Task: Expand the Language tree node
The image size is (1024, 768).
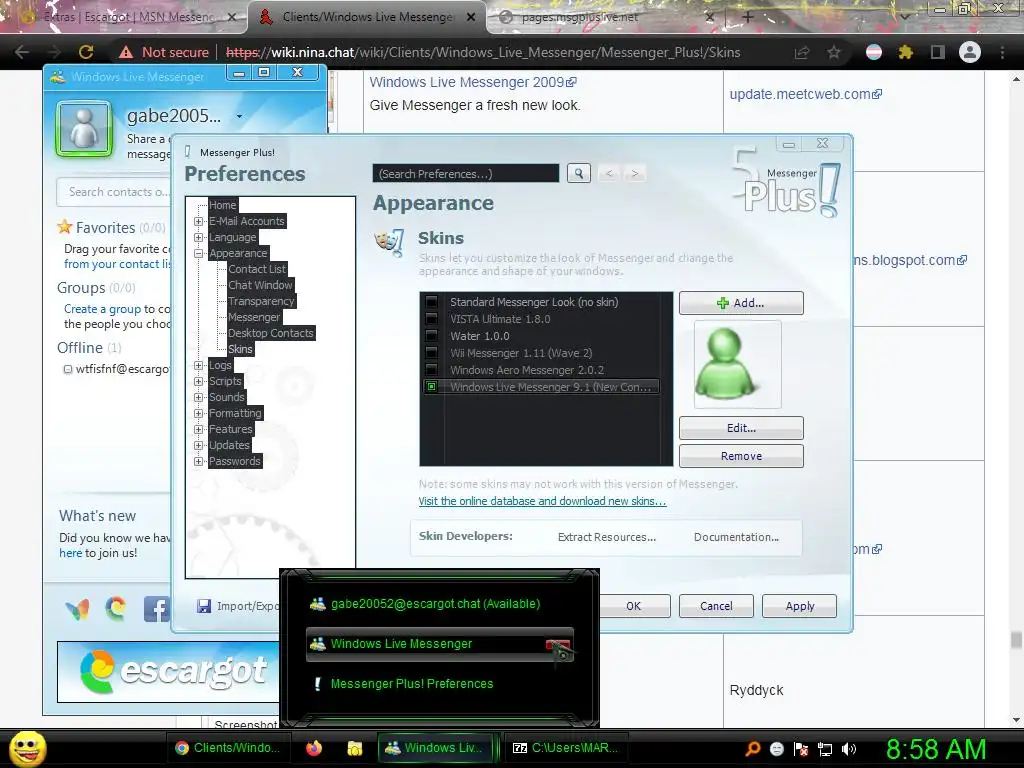Action: 199,237
